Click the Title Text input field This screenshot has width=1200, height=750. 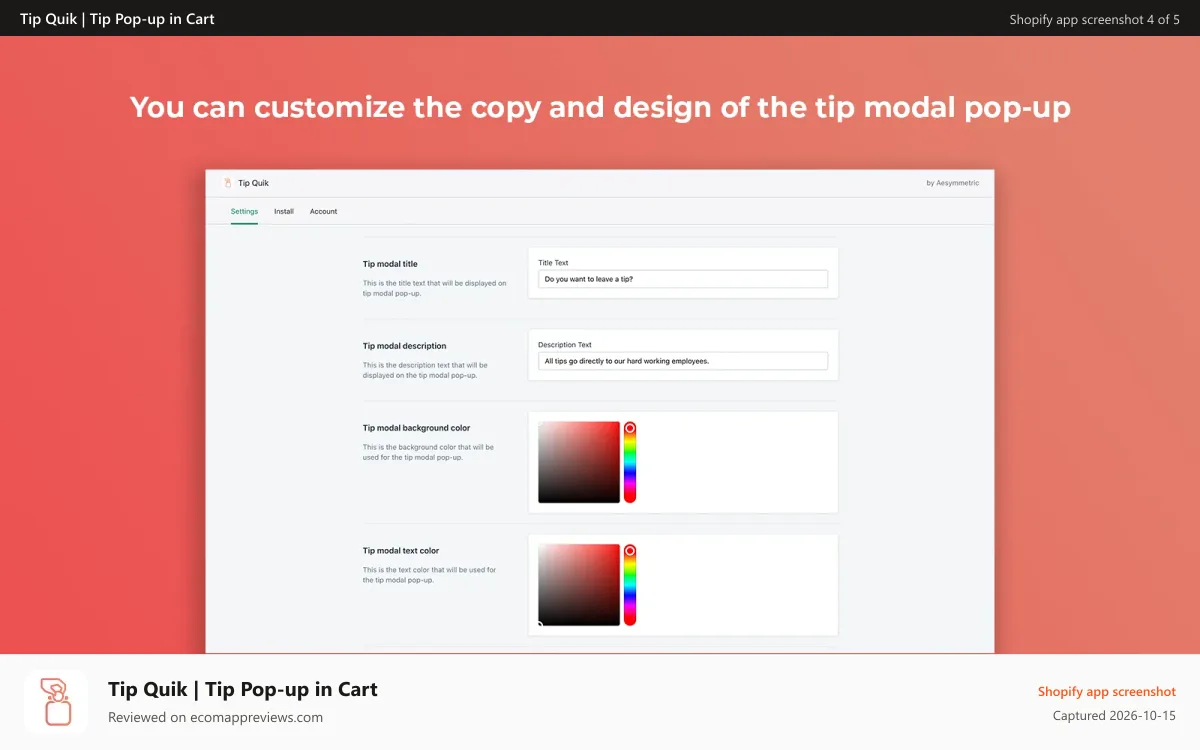coord(683,279)
